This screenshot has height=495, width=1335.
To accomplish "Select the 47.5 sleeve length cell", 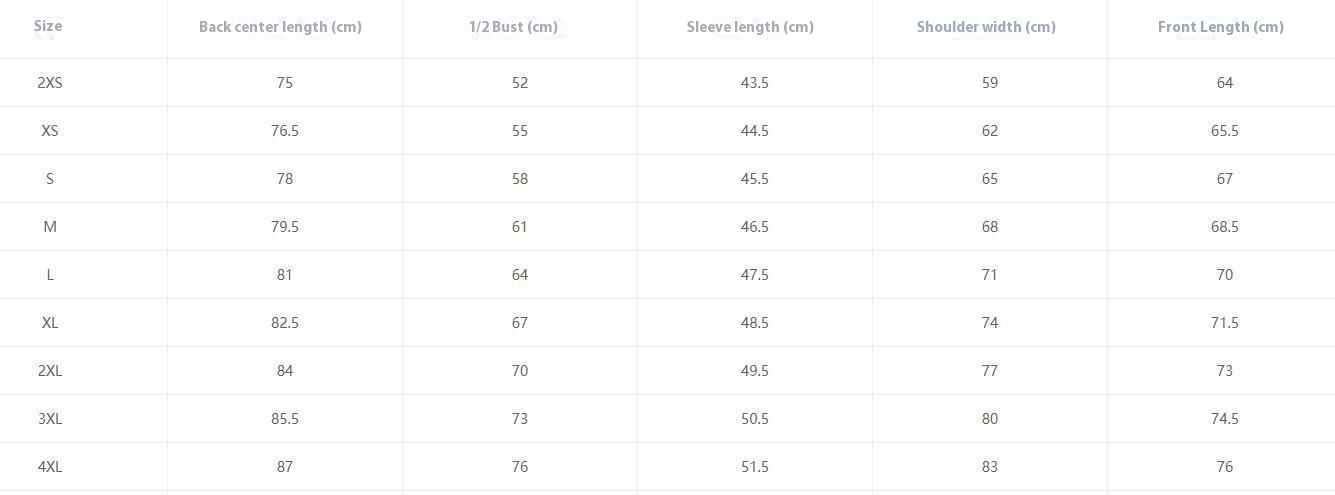I will [x=755, y=275].
